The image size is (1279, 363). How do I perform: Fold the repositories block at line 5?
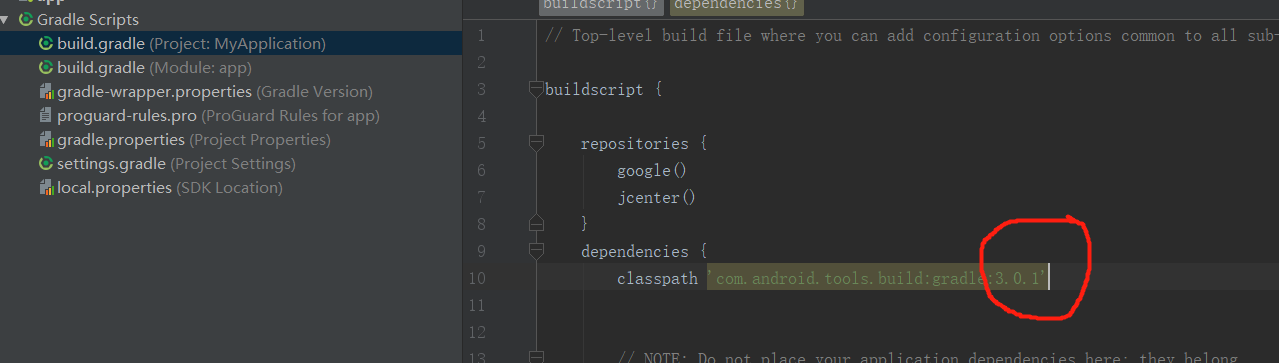[x=536, y=144]
